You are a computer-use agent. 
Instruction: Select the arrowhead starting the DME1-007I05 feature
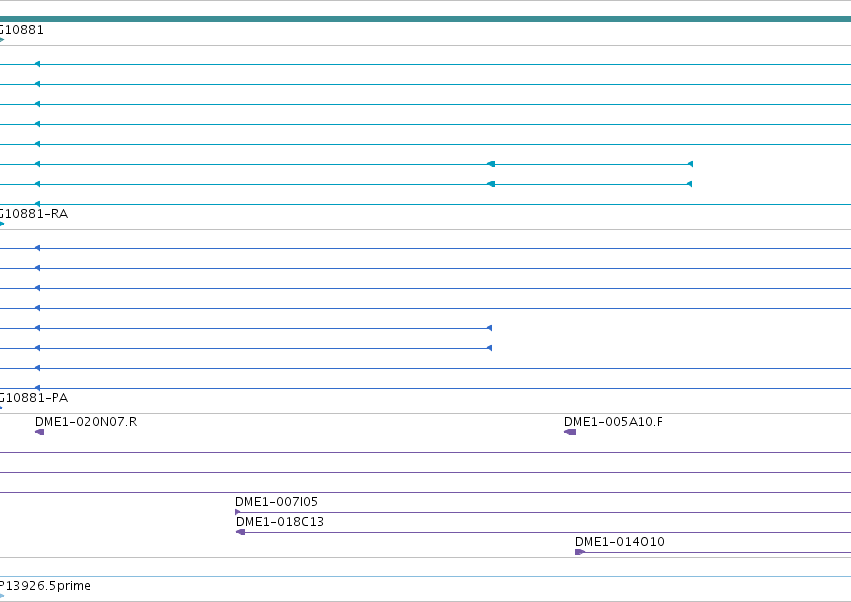click(238, 512)
